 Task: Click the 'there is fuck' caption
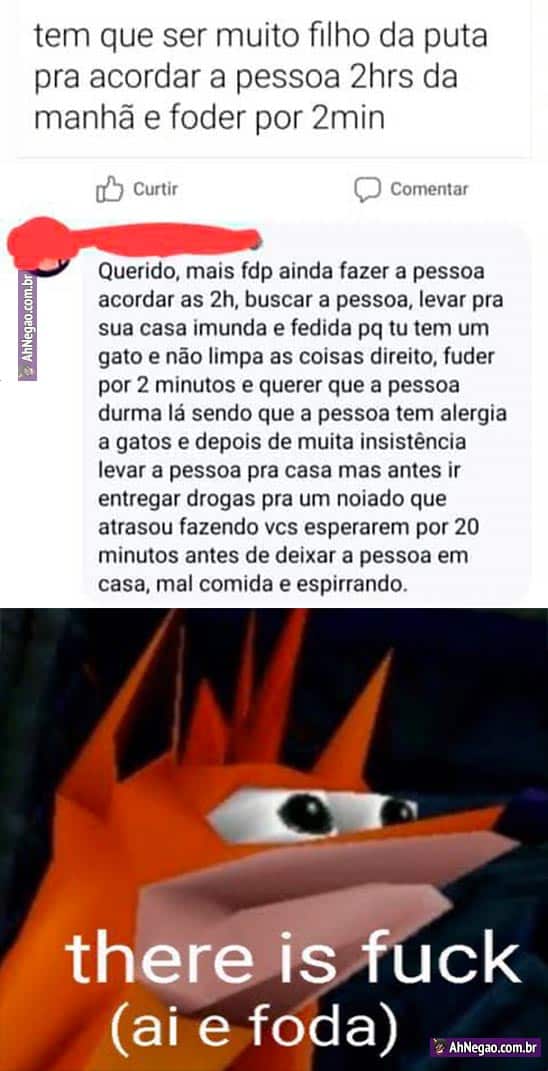294,960
